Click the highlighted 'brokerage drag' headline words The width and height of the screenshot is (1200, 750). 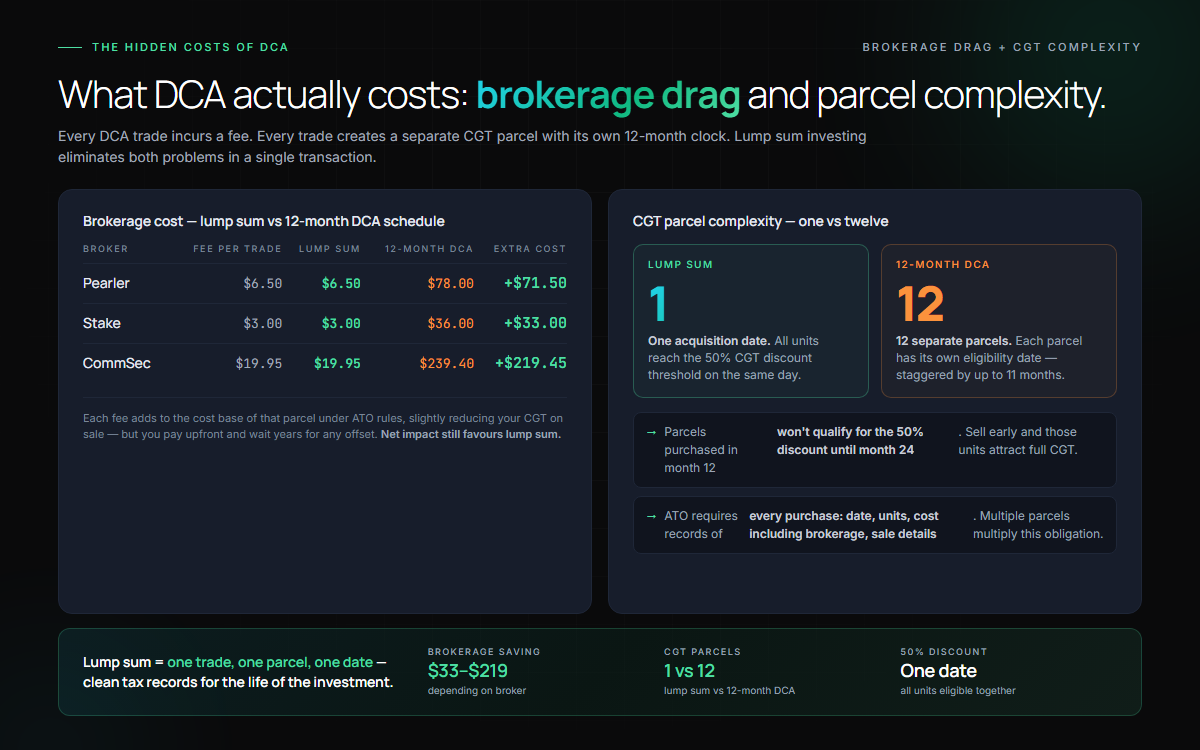pyautogui.click(x=608, y=96)
